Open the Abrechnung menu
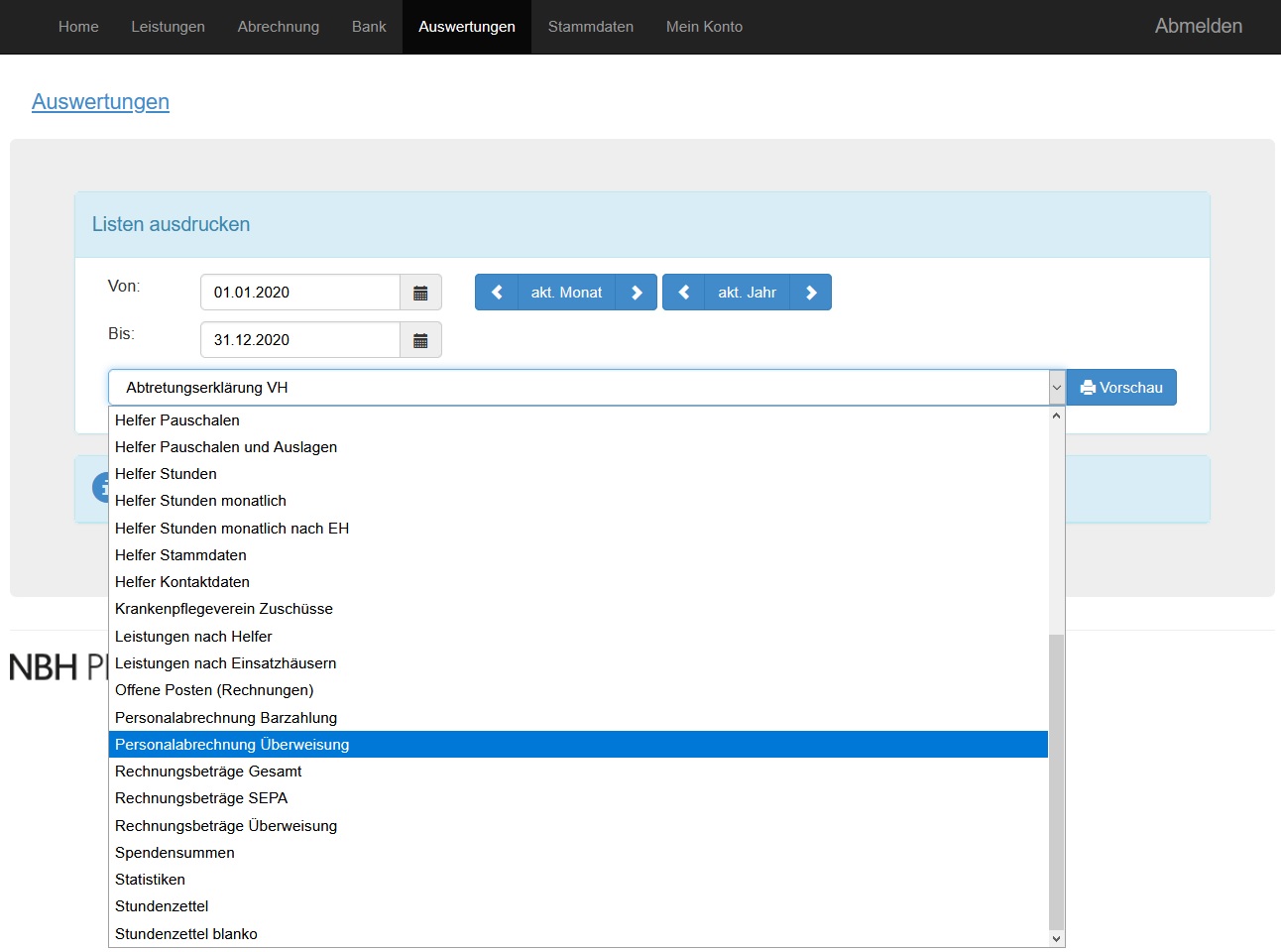The image size is (1281, 952). point(279,27)
